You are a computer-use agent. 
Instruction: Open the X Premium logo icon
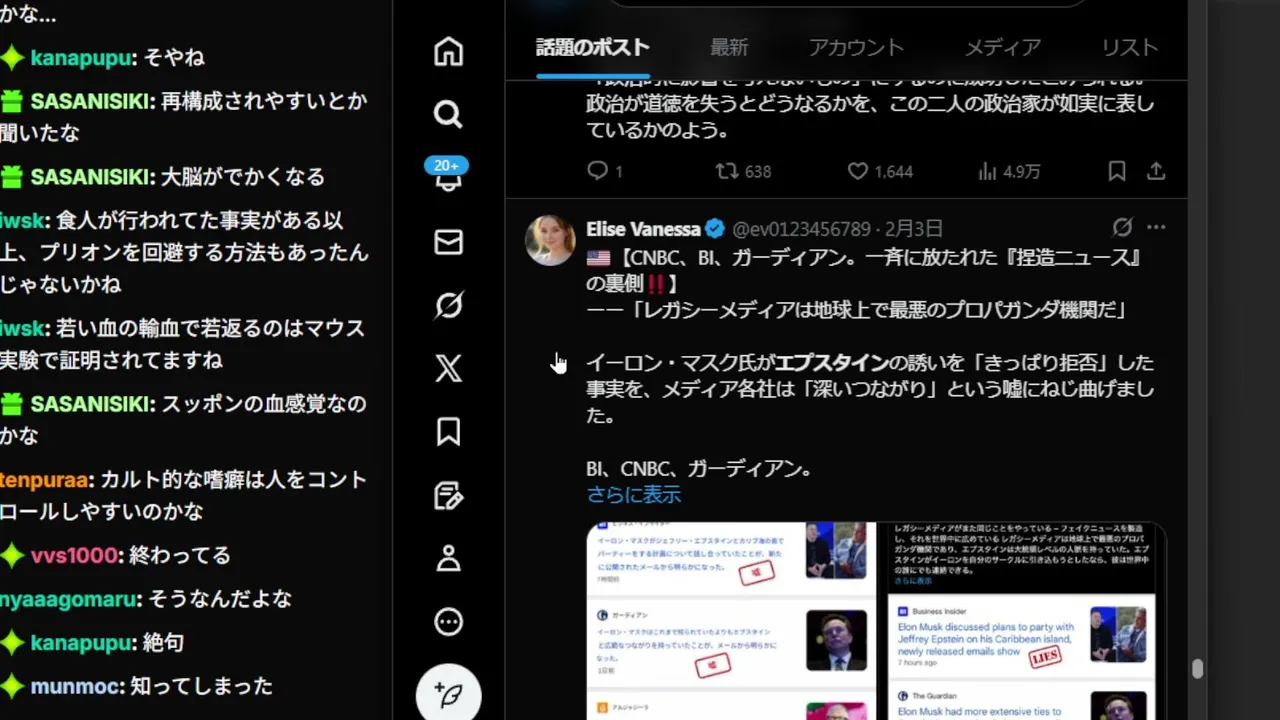pyautogui.click(x=448, y=368)
